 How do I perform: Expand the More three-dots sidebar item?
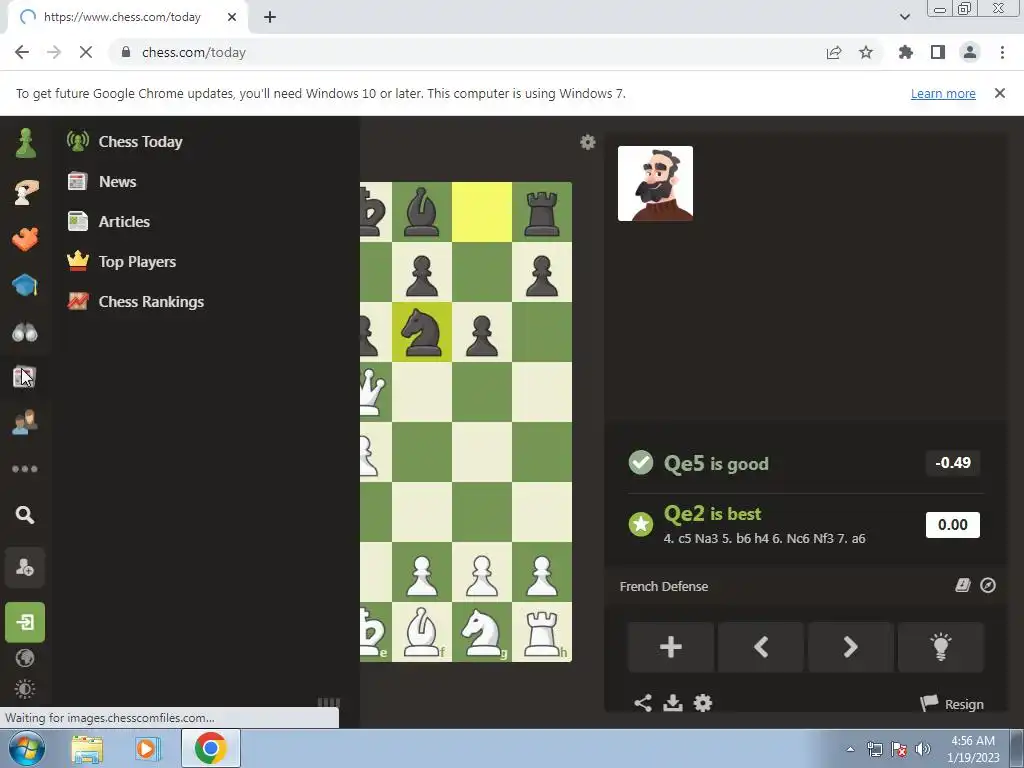click(x=25, y=469)
